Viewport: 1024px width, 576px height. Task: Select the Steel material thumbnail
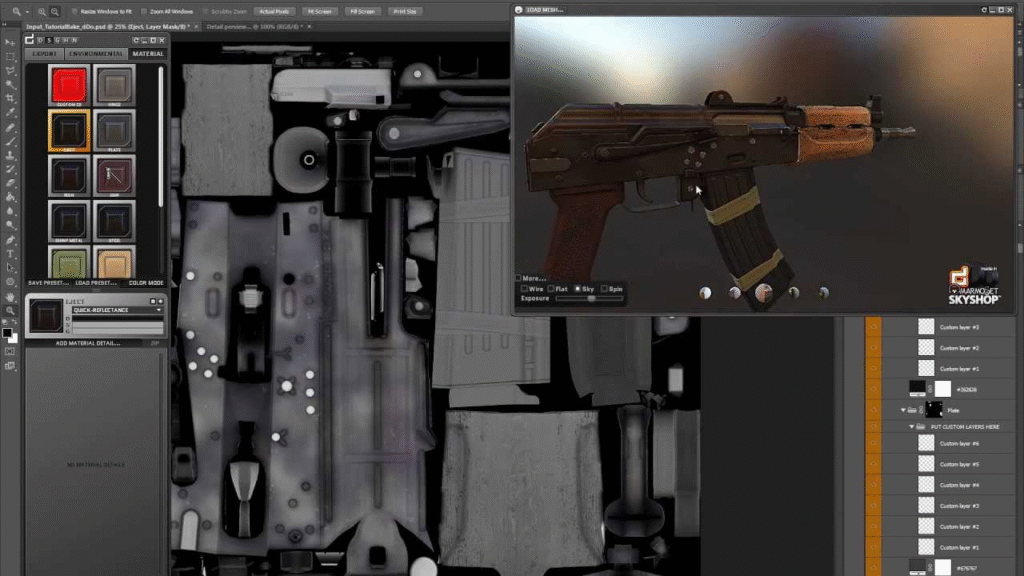click(113, 220)
